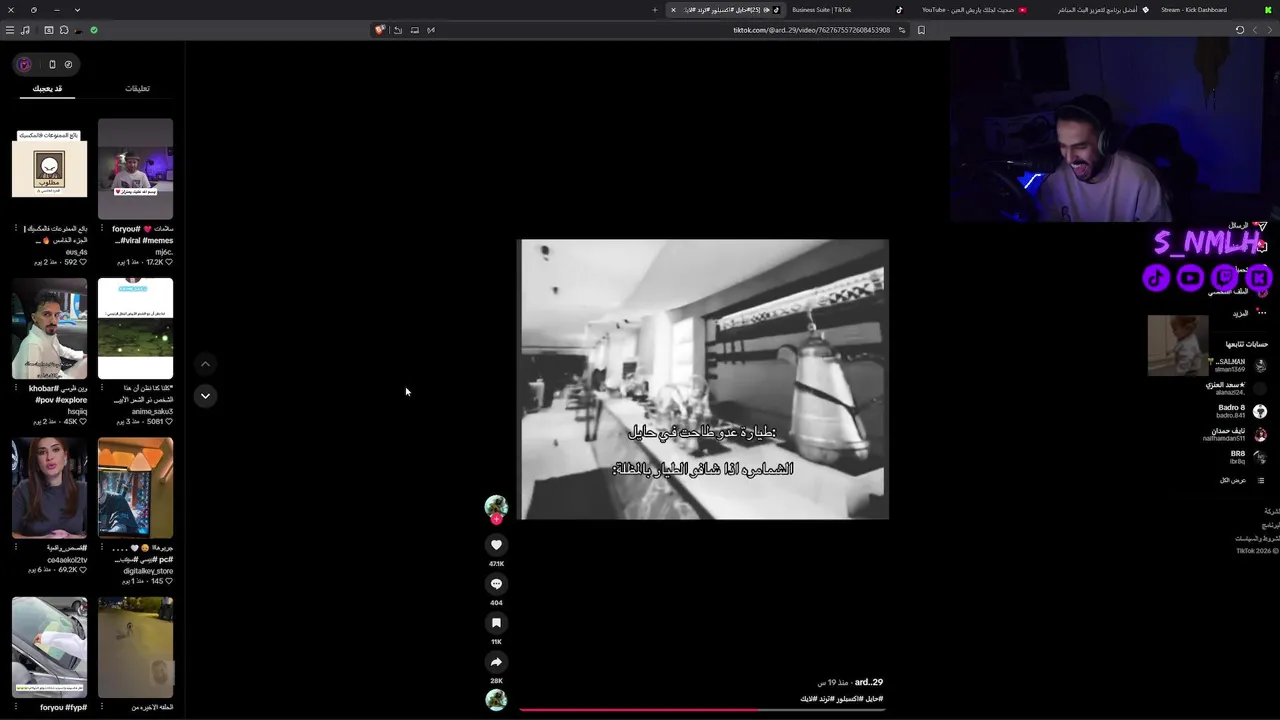Go to the previous video with up arrow
This screenshot has height=720, width=1280.
pos(205,364)
